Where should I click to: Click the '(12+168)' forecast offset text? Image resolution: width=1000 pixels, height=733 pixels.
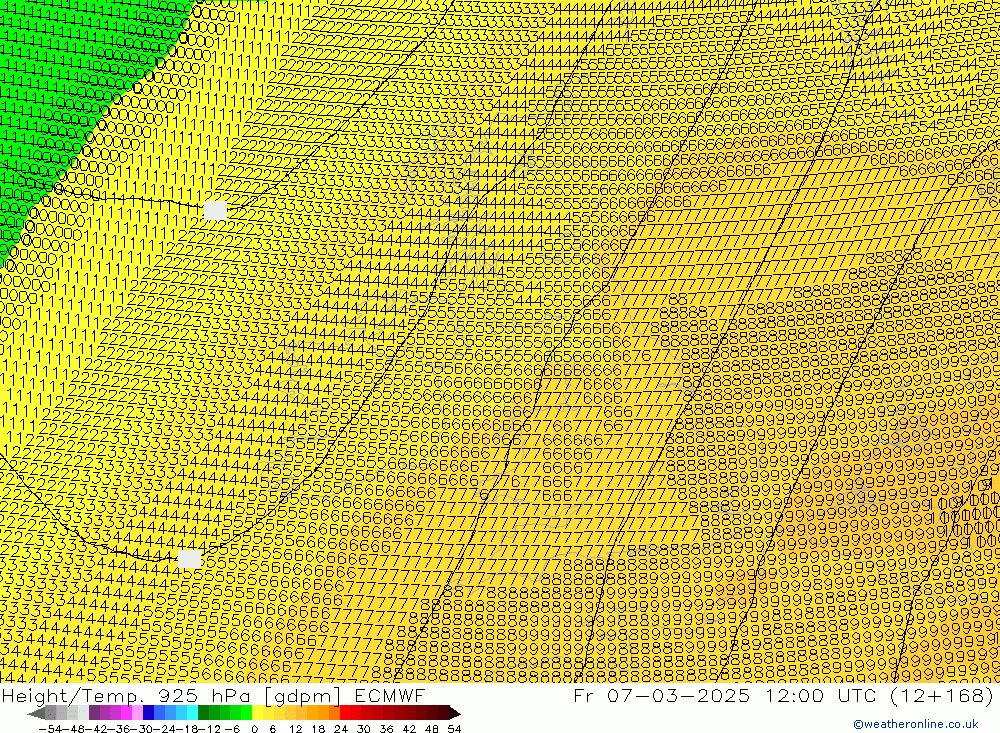(941, 695)
